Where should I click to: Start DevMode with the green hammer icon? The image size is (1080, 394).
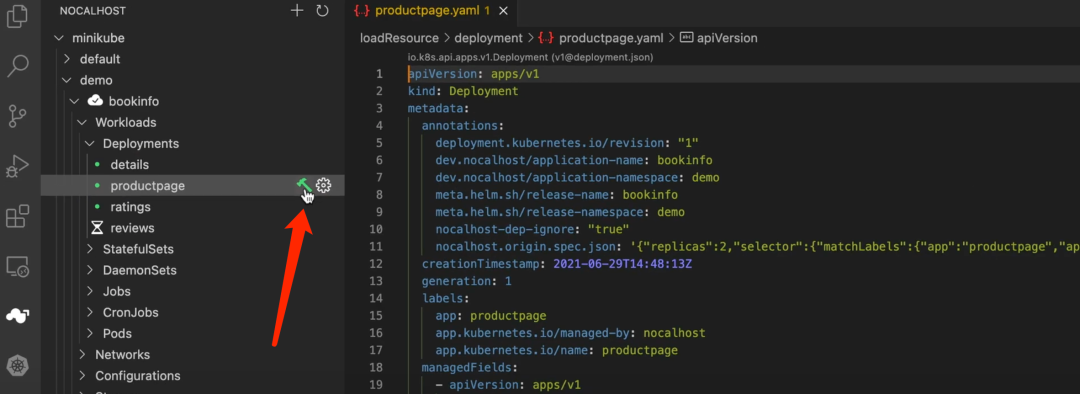pyautogui.click(x=304, y=185)
